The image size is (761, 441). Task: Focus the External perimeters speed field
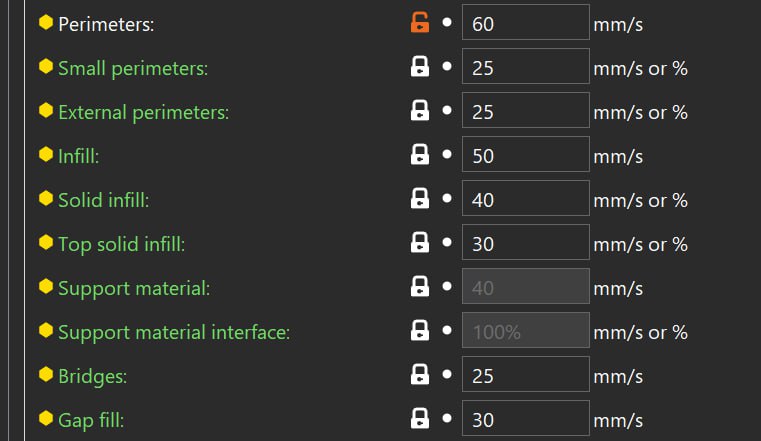point(526,110)
